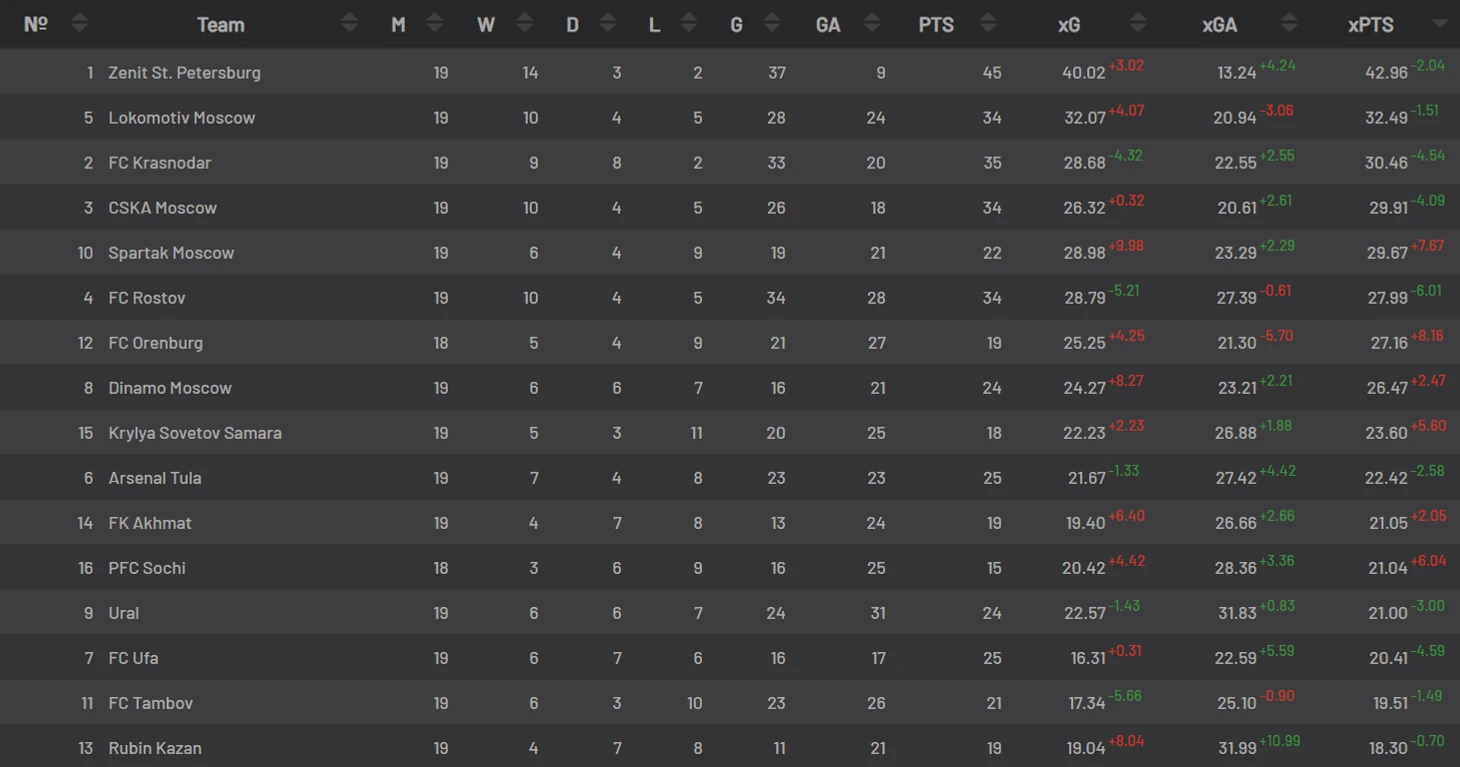Viewport: 1460px width, 767px height.
Task: Open Lokomotiv Moscow team link
Action: click(182, 118)
